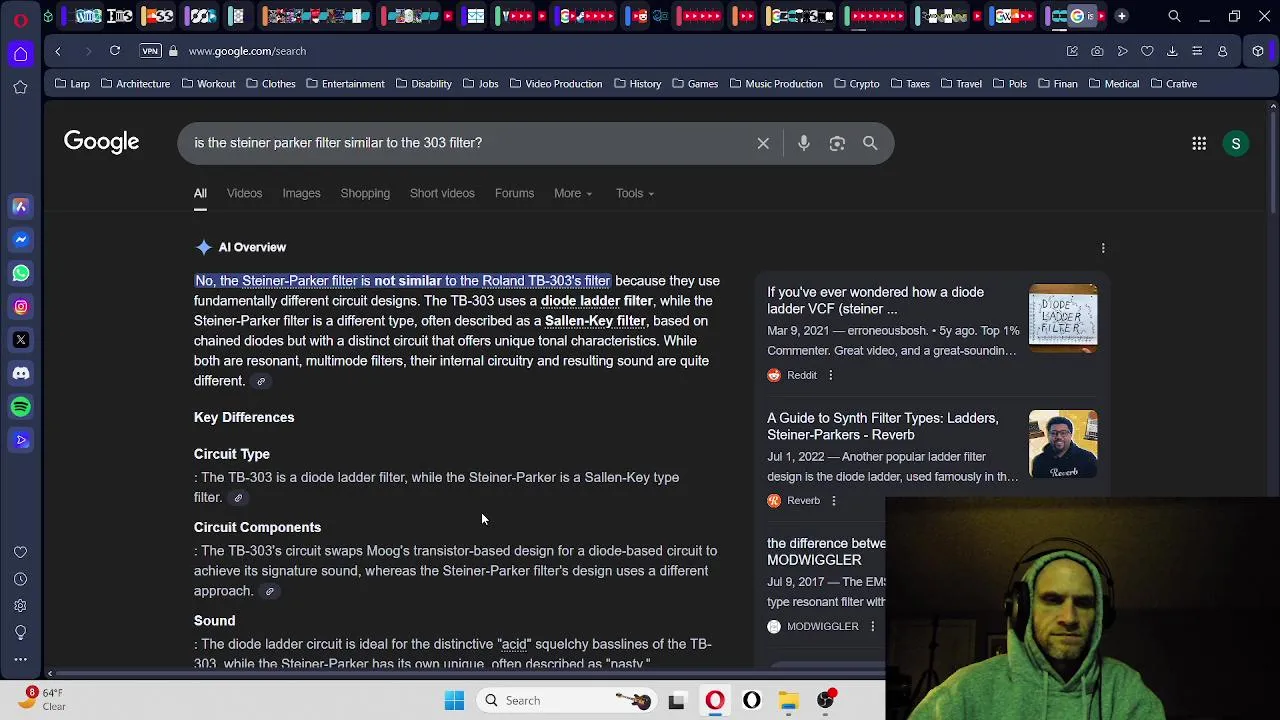Viewport: 1280px width, 720px height.
Task: Open File Explorer from the taskbar
Action: 788,701
